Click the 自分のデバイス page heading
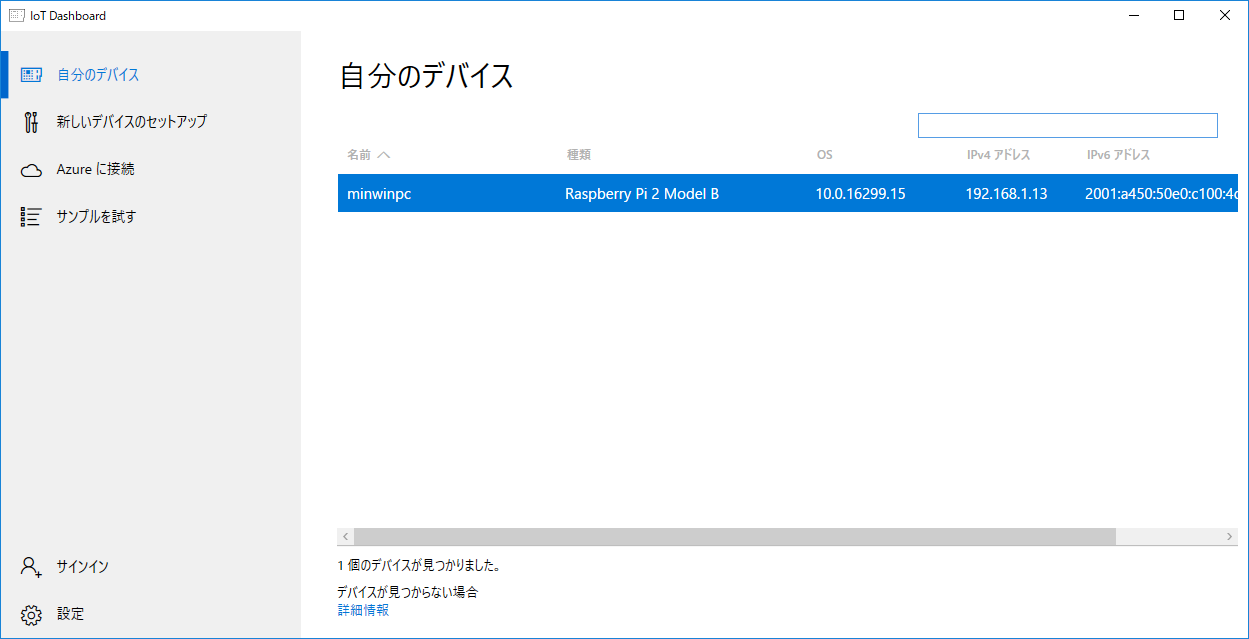Image resolution: width=1249 pixels, height=639 pixels. [427, 76]
